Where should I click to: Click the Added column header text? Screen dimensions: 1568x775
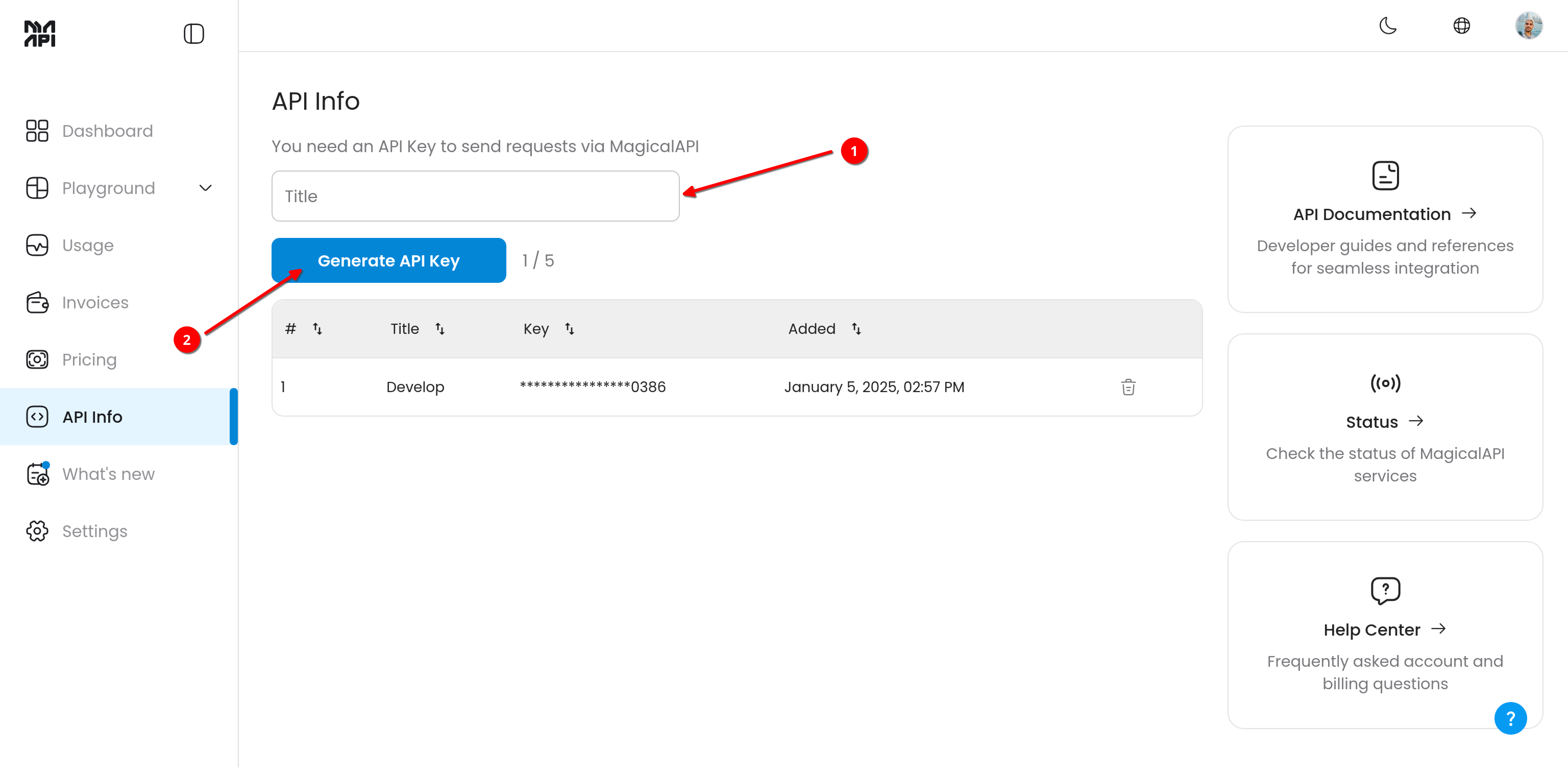pos(812,329)
